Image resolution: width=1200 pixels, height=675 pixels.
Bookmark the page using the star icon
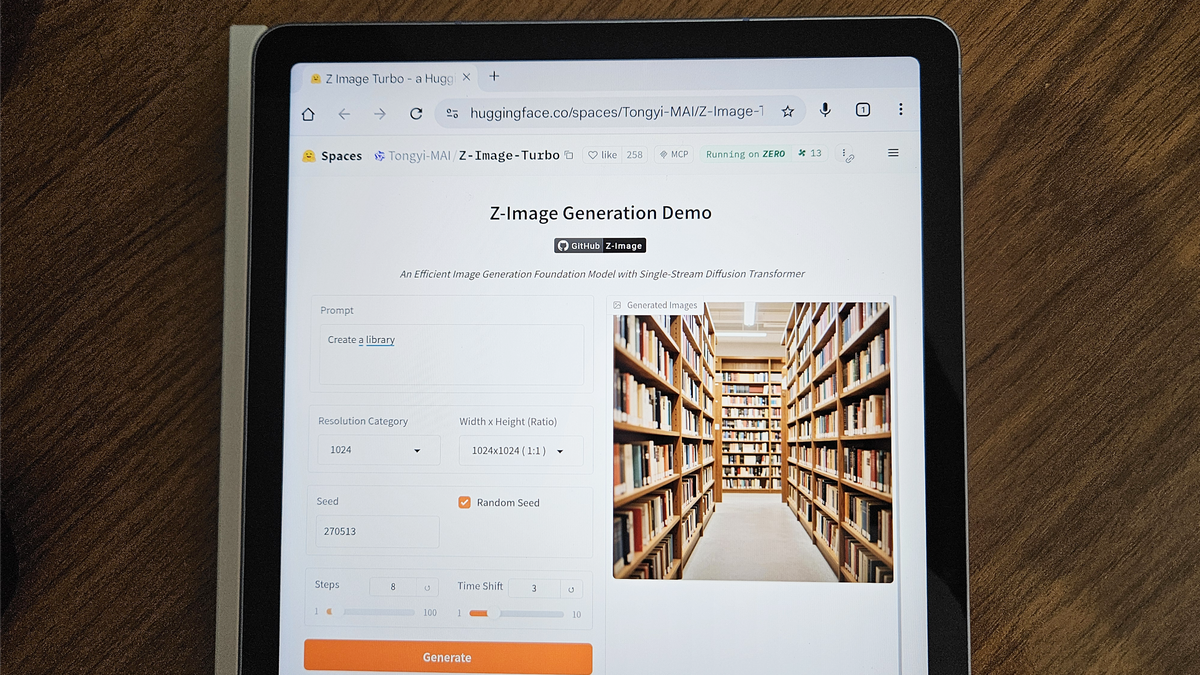[x=788, y=112]
